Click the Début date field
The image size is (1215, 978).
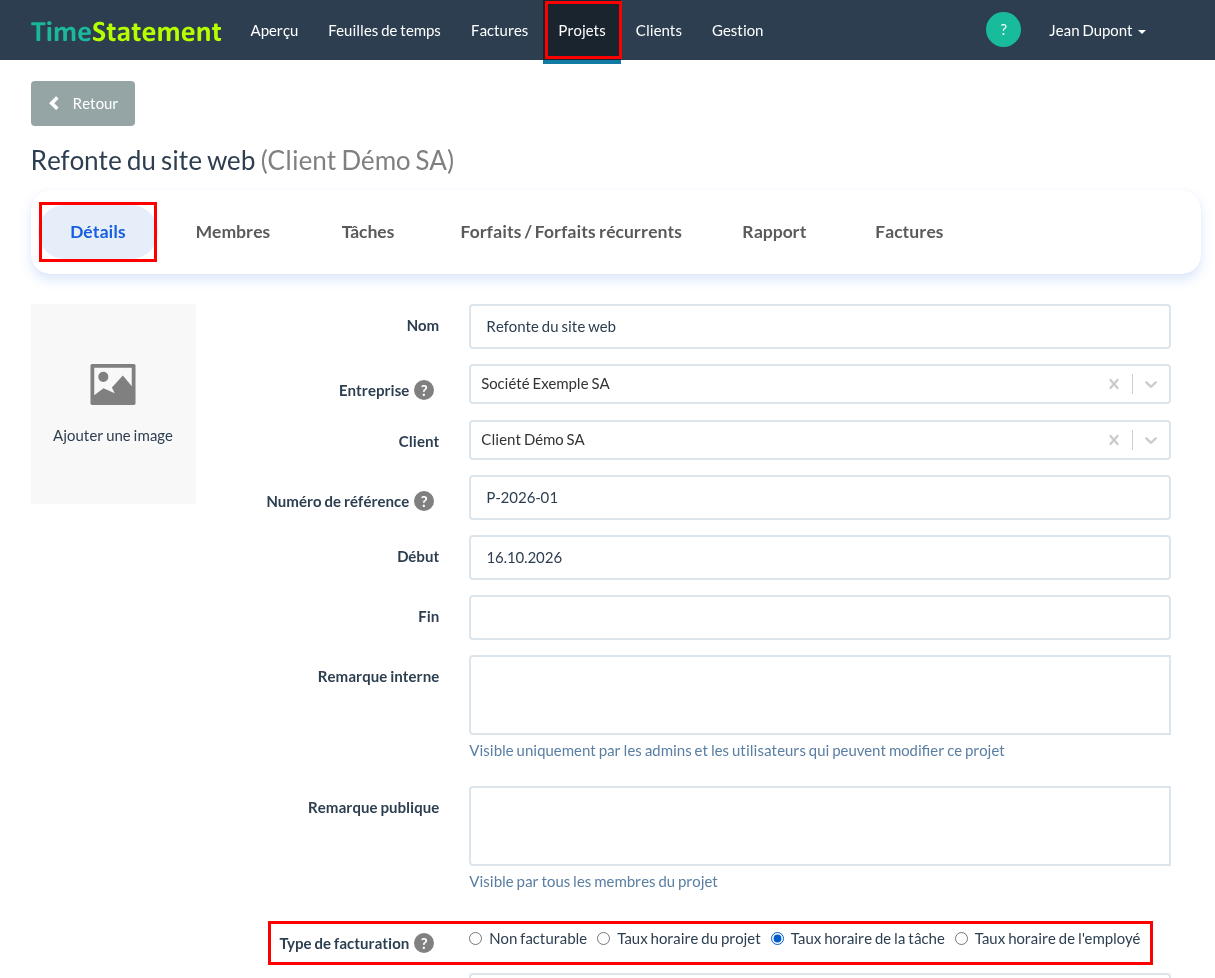(x=820, y=557)
